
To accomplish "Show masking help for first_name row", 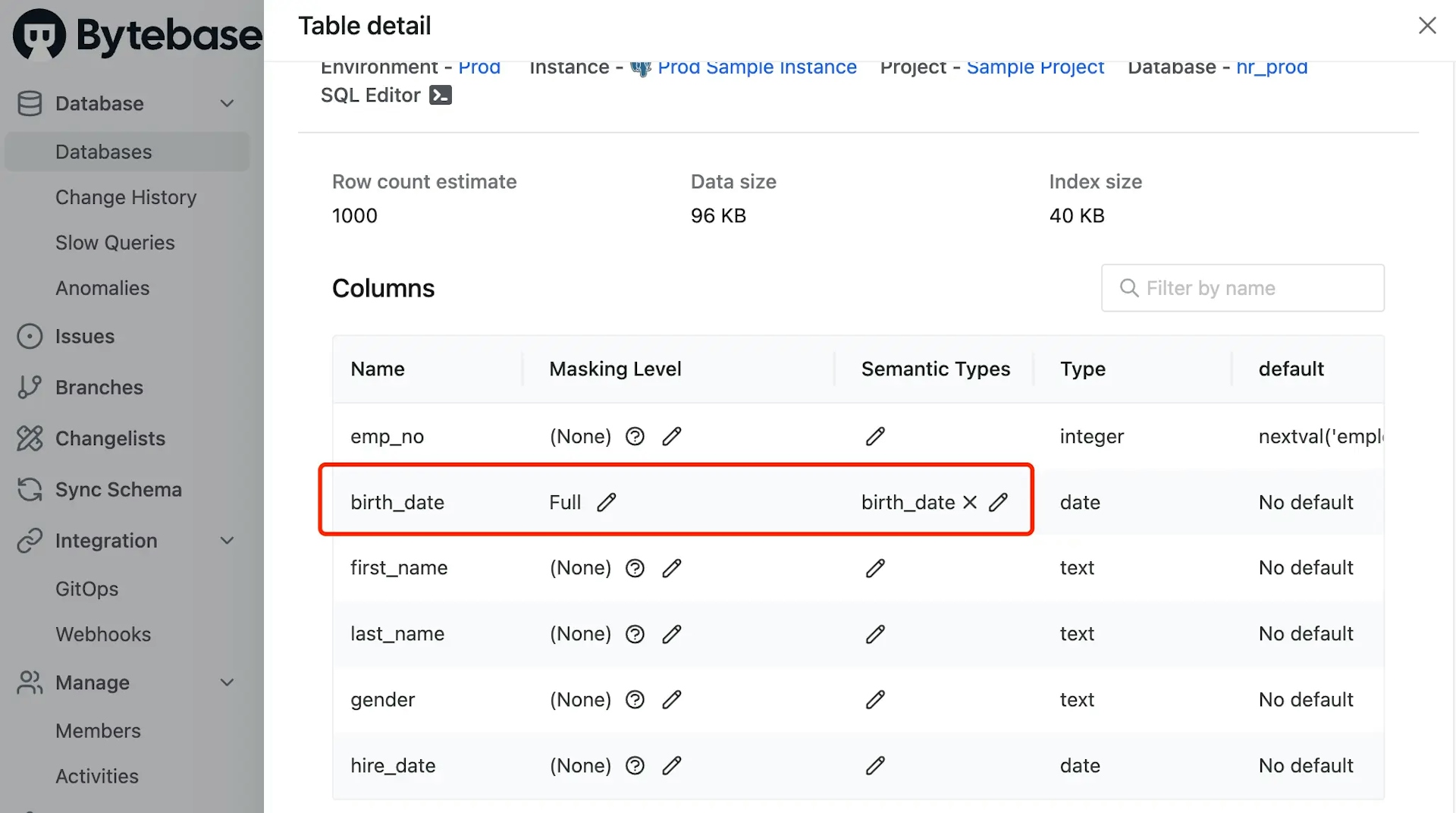I will pos(635,568).
